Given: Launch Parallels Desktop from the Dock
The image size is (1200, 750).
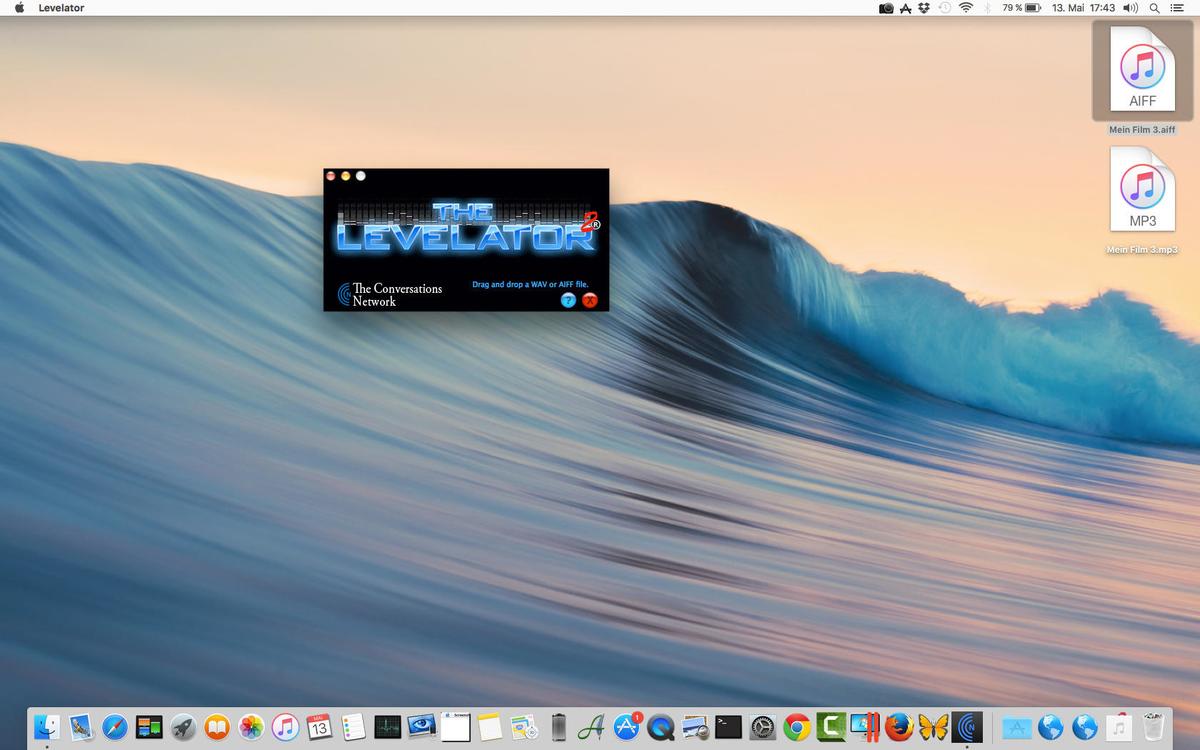Looking at the screenshot, I should pos(865,727).
